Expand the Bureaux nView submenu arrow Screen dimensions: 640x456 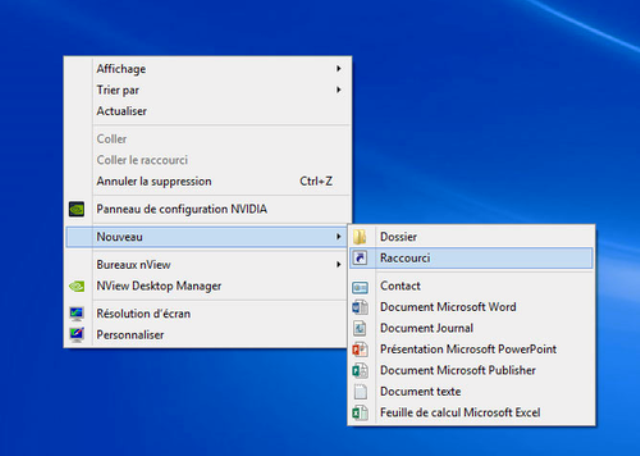(x=338, y=265)
